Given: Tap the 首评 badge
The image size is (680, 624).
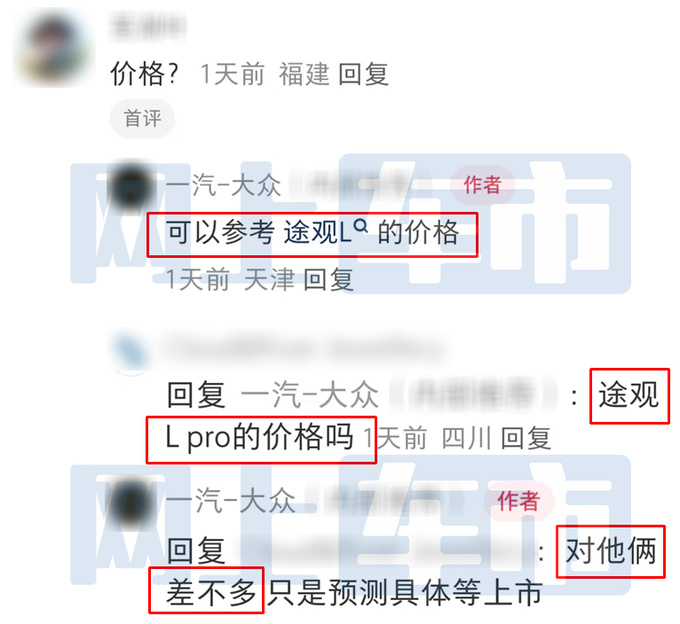Looking at the screenshot, I should click(142, 118).
